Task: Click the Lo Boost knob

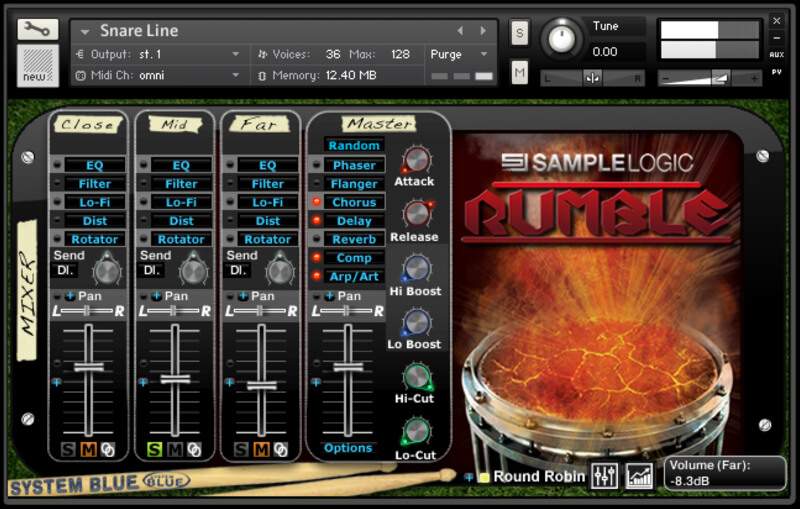Action: point(417,323)
